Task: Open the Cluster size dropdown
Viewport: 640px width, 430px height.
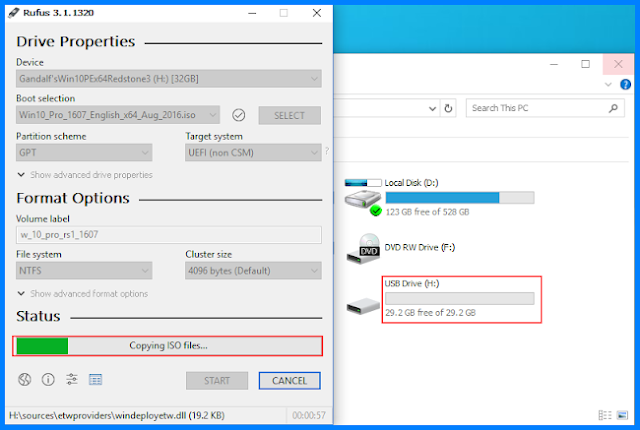Action: tap(253, 270)
